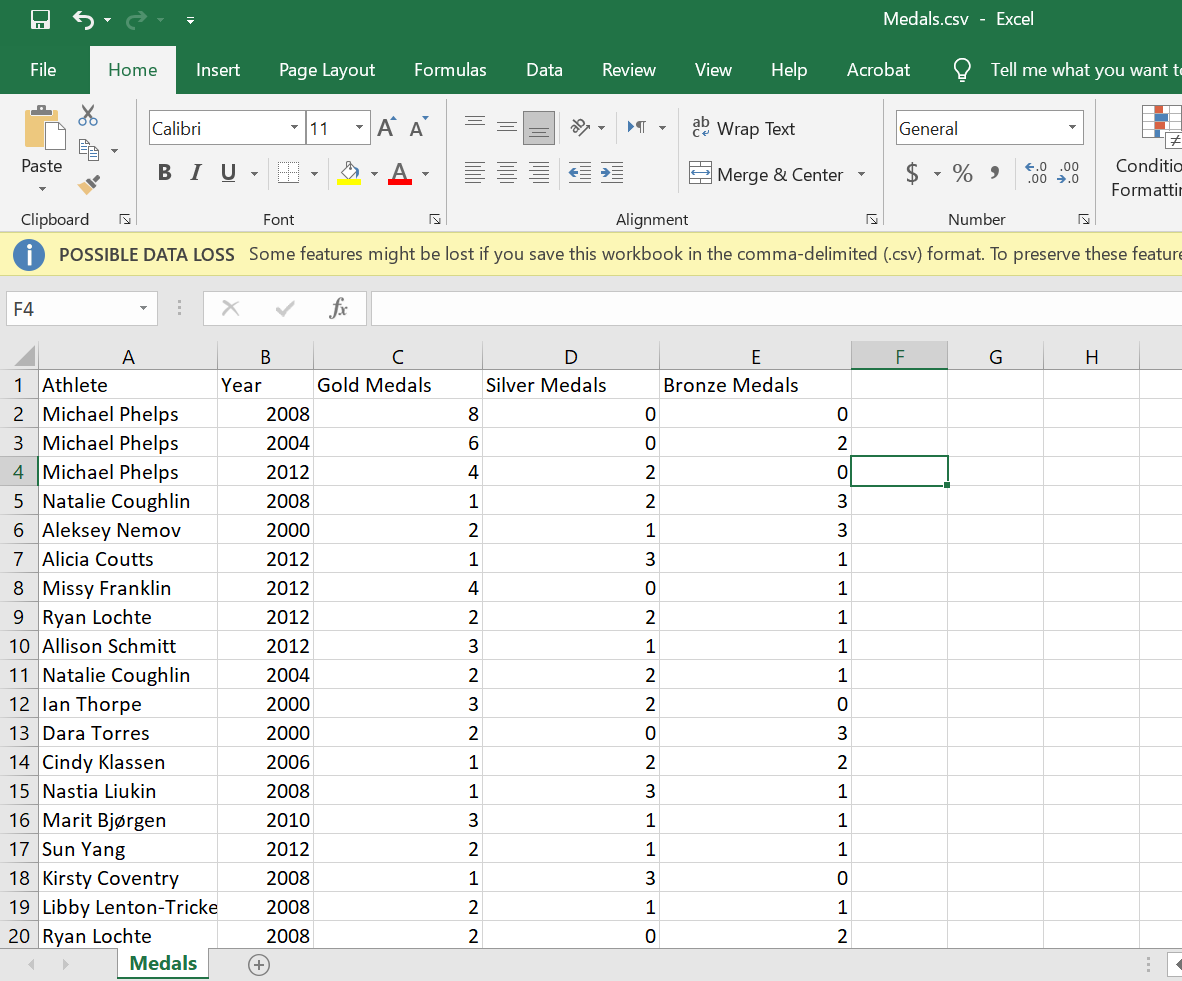This screenshot has width=1182, height=981.
Task: Toggle Wrap Text for the selection
Action: point(745,128)
